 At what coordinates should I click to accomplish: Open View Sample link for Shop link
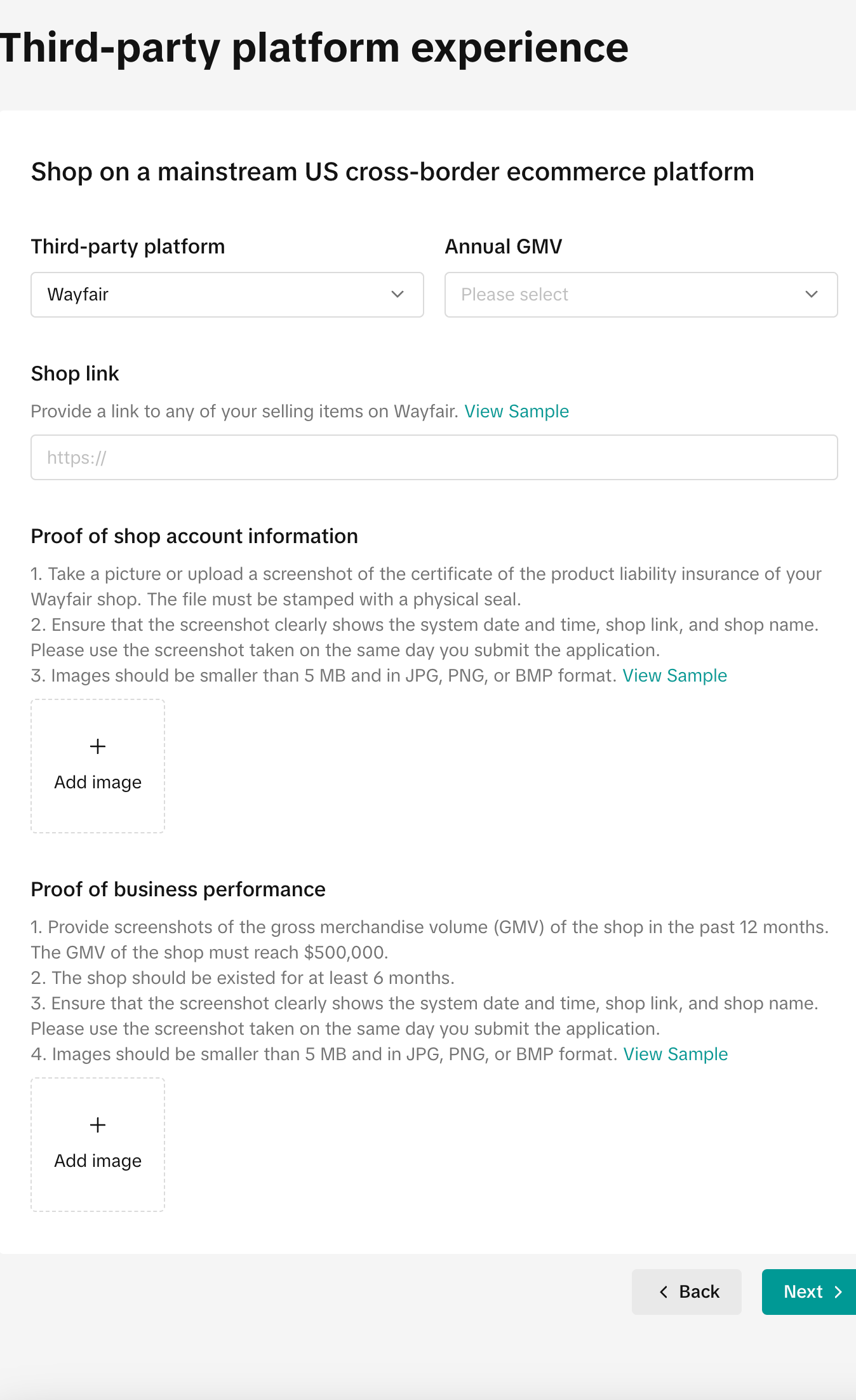(x=516, y=412)
